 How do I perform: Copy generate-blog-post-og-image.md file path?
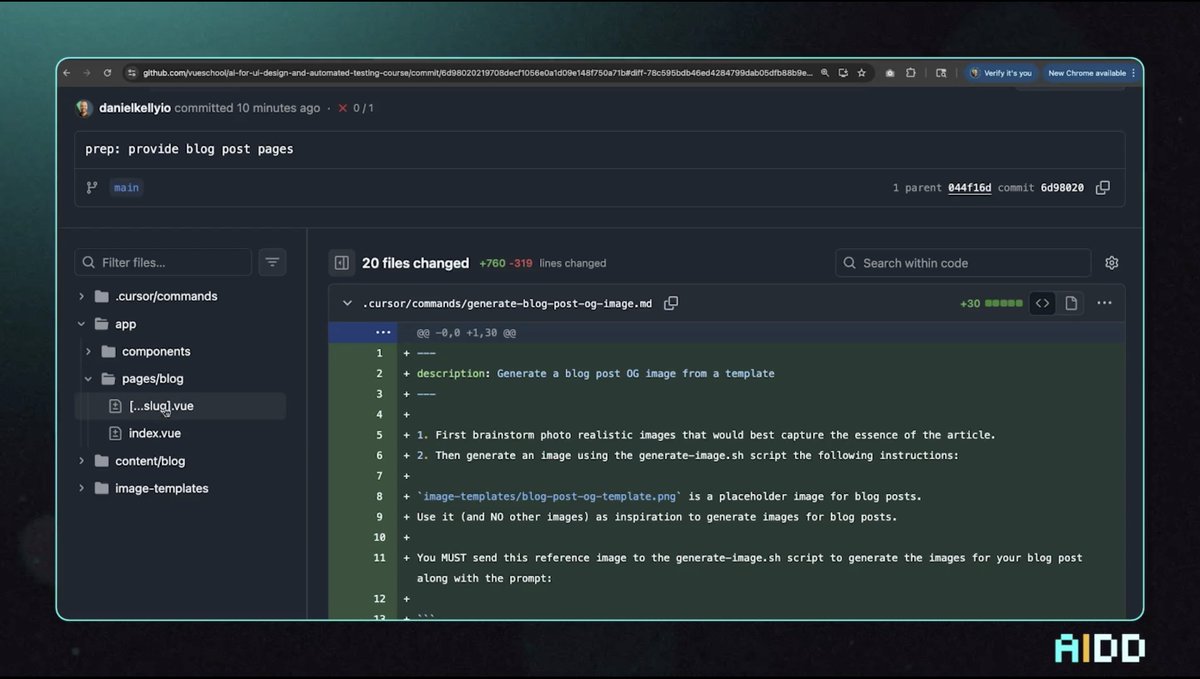(x=671, y=303)
